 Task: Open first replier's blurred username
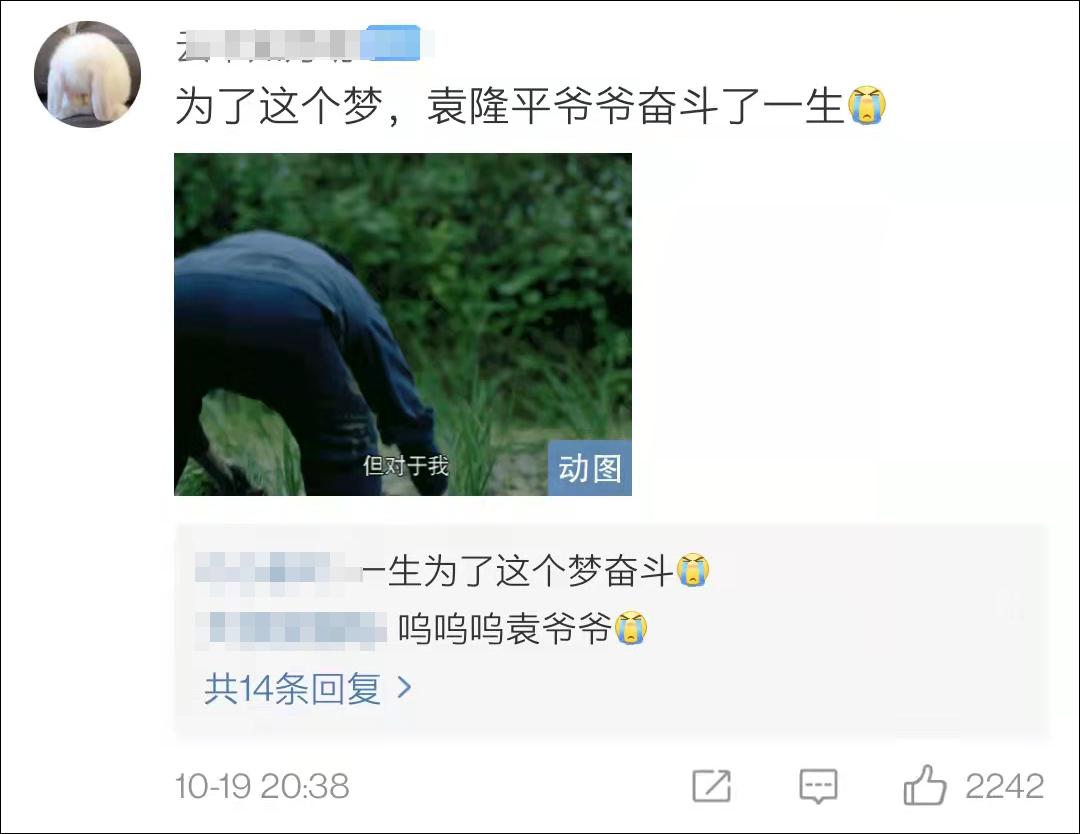[277, 571]
